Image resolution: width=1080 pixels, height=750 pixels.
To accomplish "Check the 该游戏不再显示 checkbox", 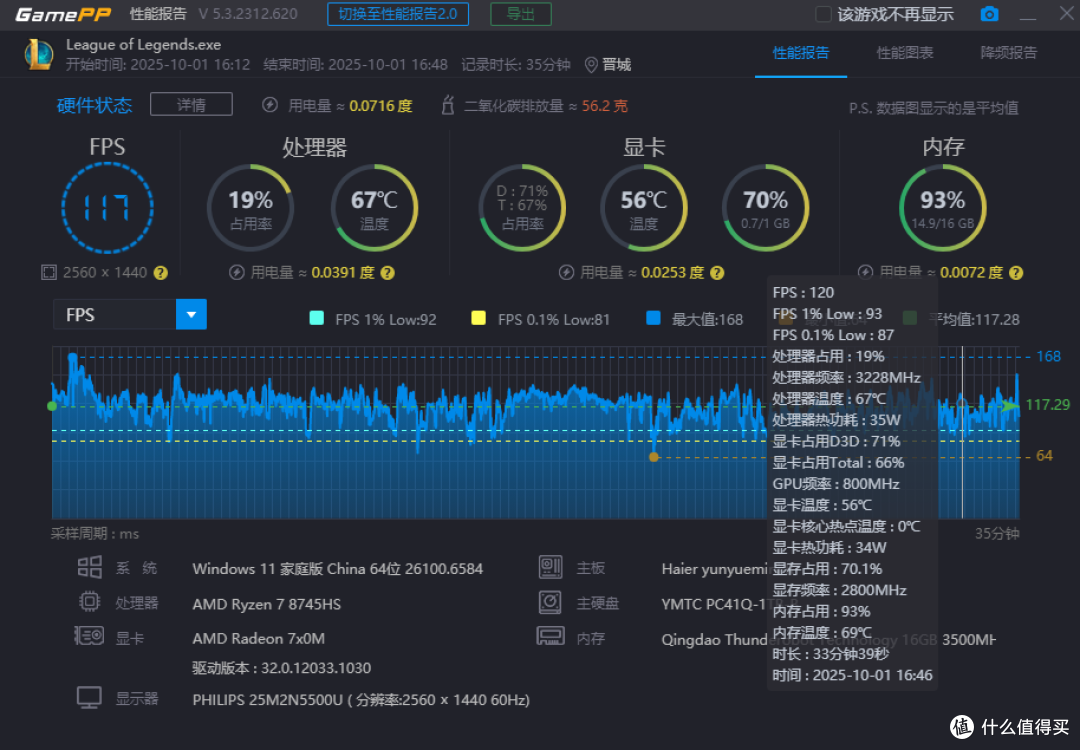I will point(823,14).
